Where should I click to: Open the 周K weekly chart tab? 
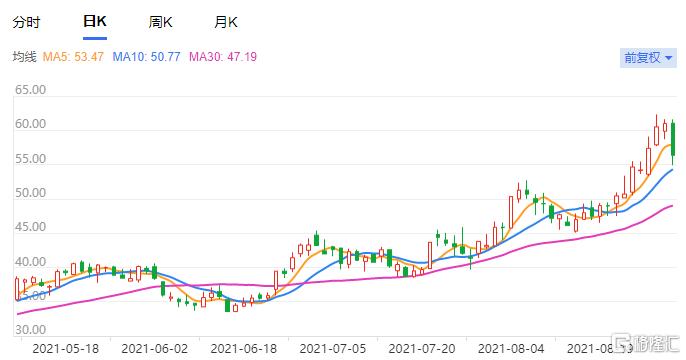(x=161, y=22)
